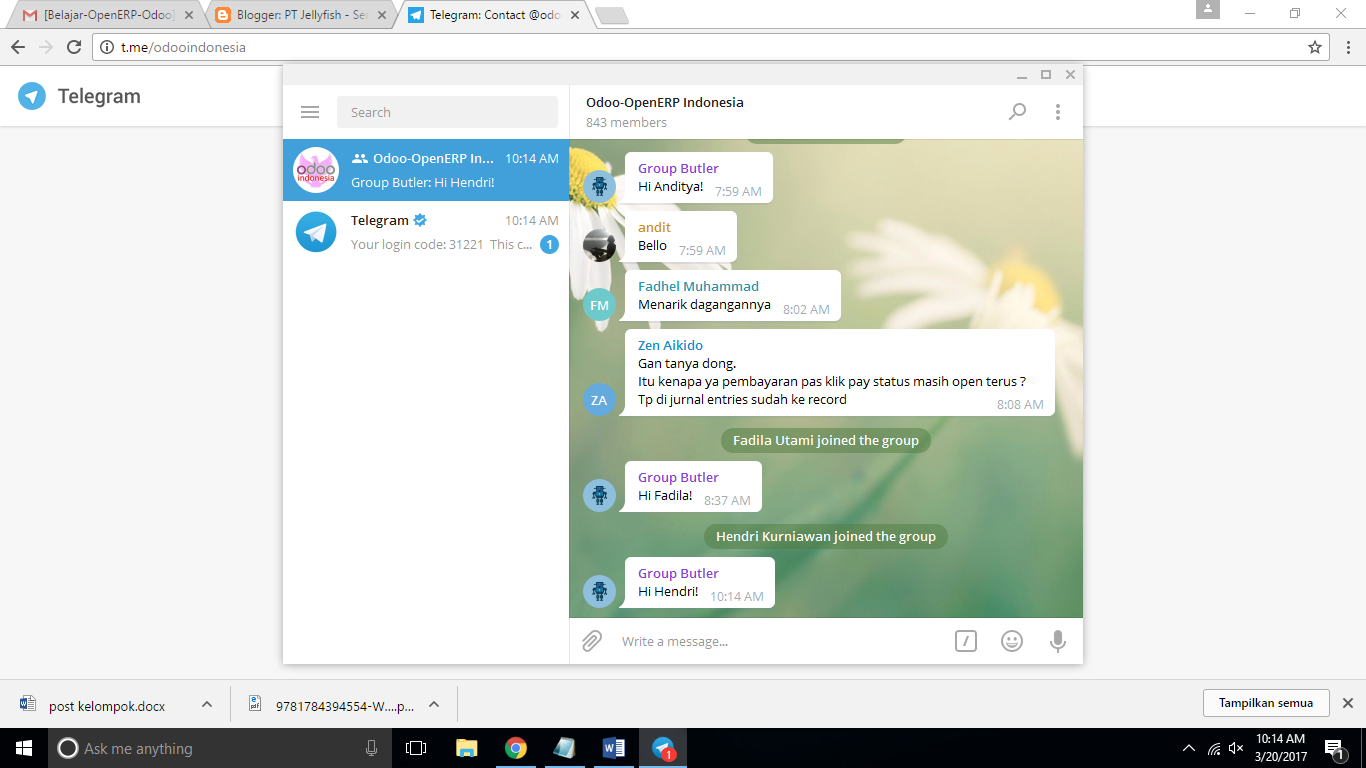Open Telegram login code chat
This screenshot has width=1366, height=768.
click(x=426, y=232)
